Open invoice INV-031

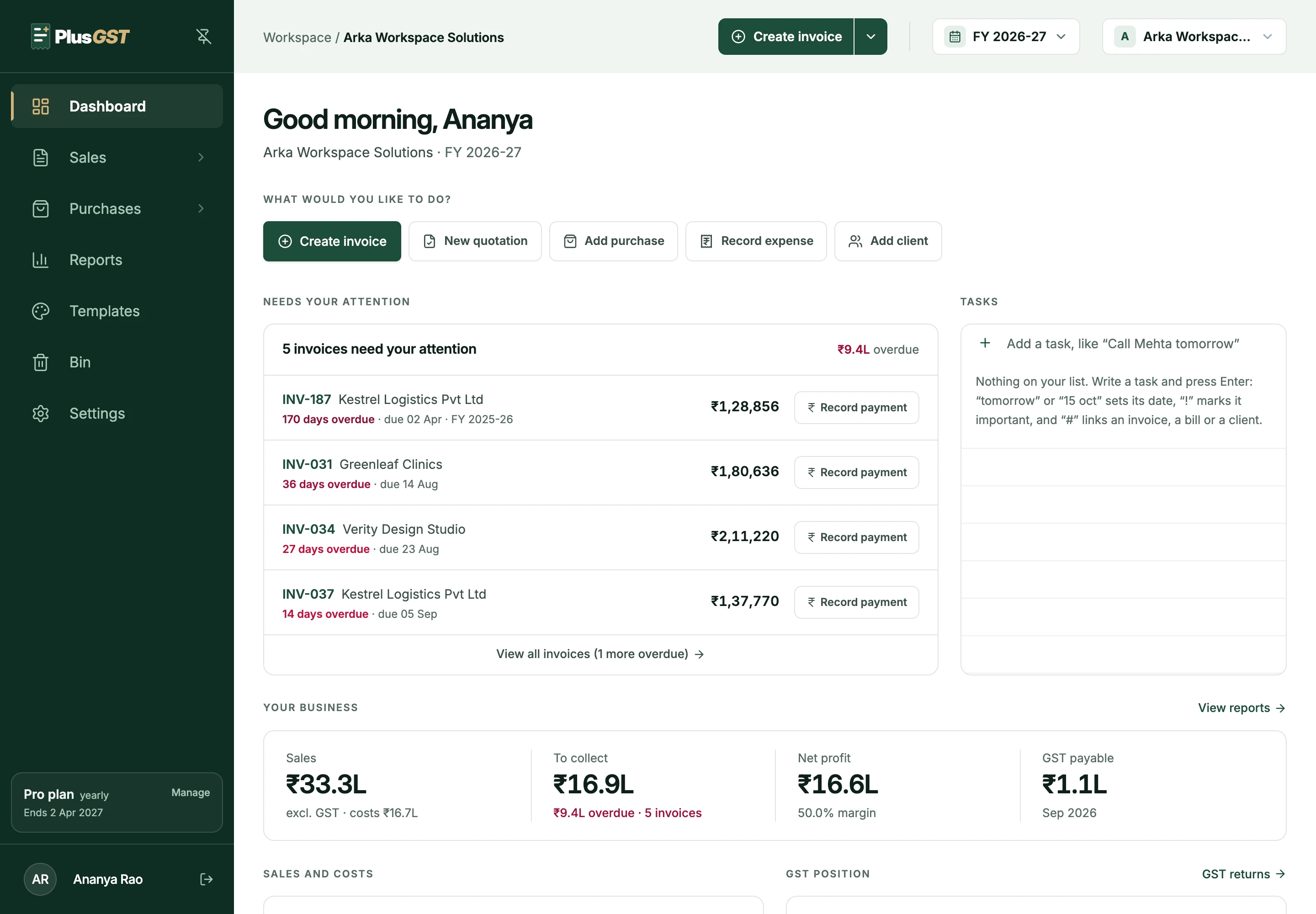tap(308, 464)
